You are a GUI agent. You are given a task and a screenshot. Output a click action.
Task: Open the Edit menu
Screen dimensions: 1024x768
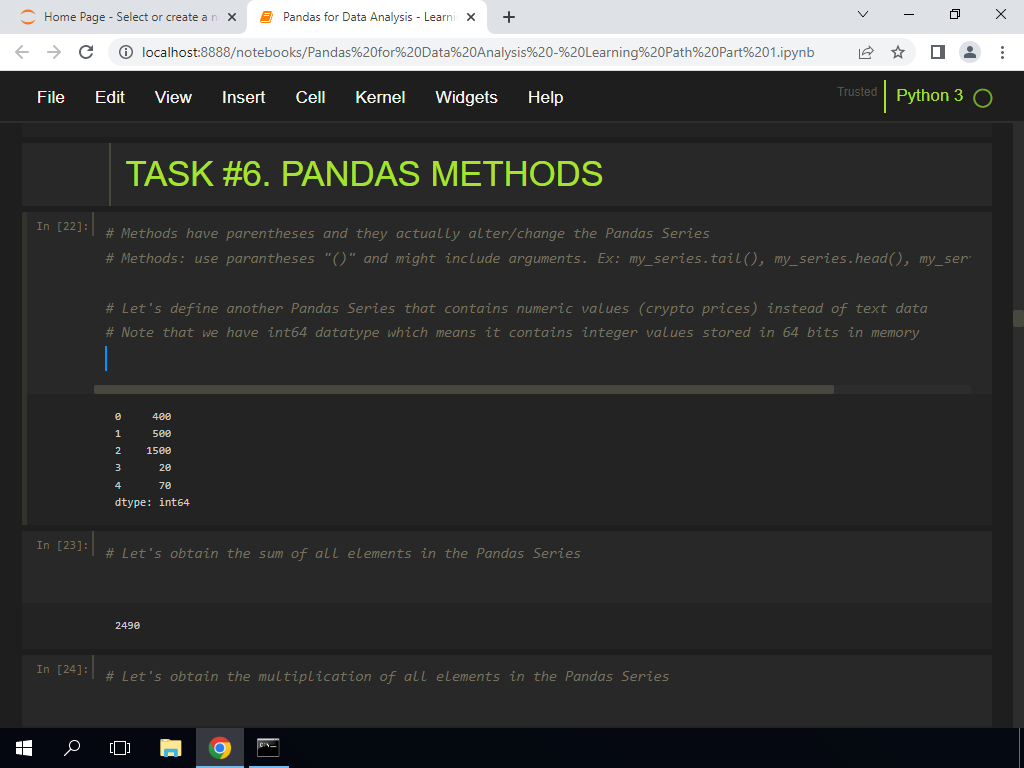pos(110,97)
